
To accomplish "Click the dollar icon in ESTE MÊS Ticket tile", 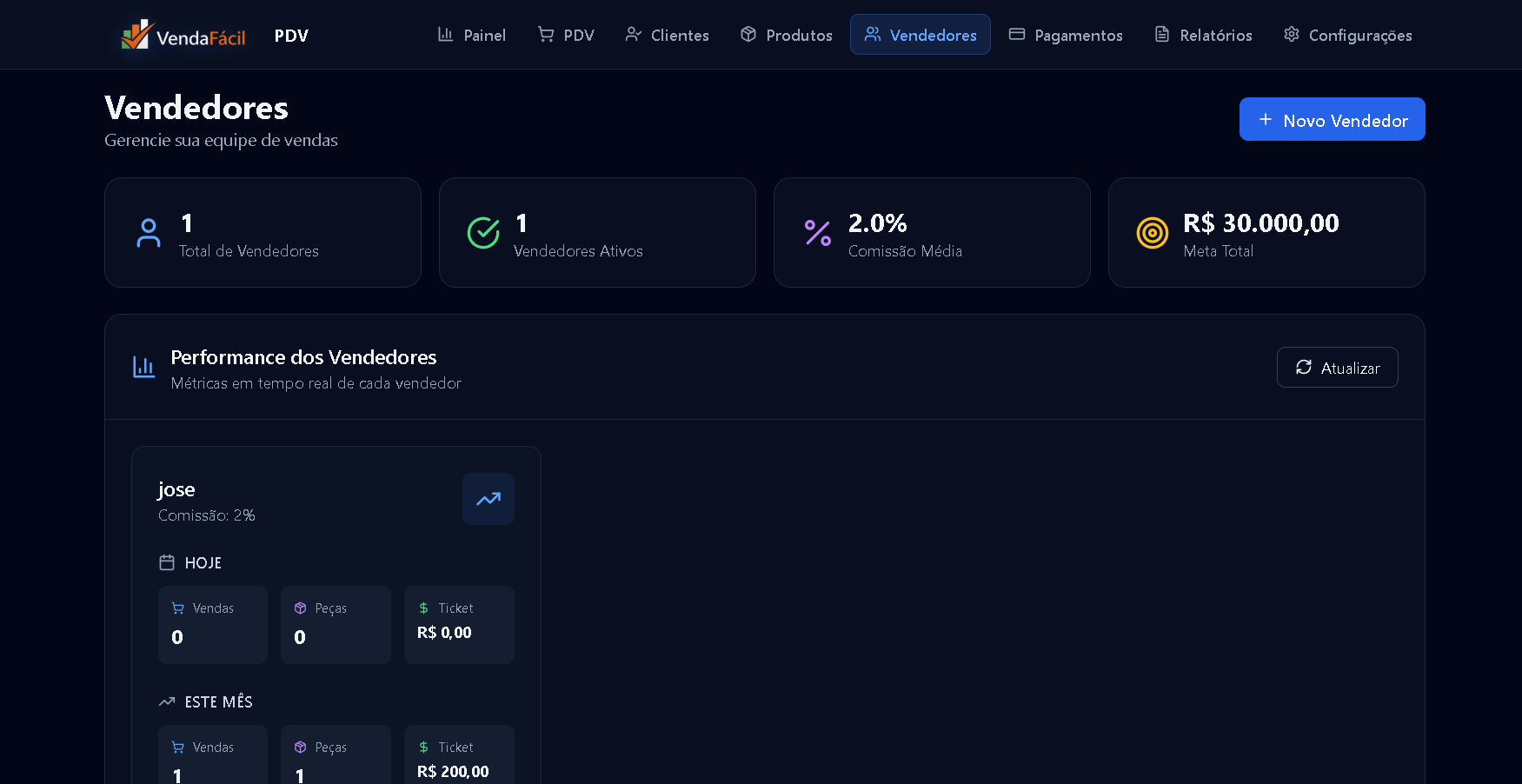I will tap(423, 747).
